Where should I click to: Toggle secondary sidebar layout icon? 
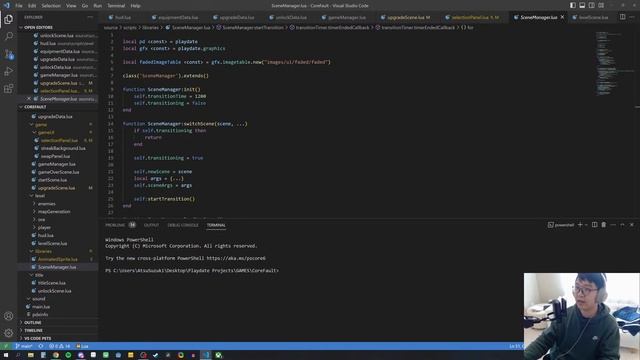(x=591, y=5)
